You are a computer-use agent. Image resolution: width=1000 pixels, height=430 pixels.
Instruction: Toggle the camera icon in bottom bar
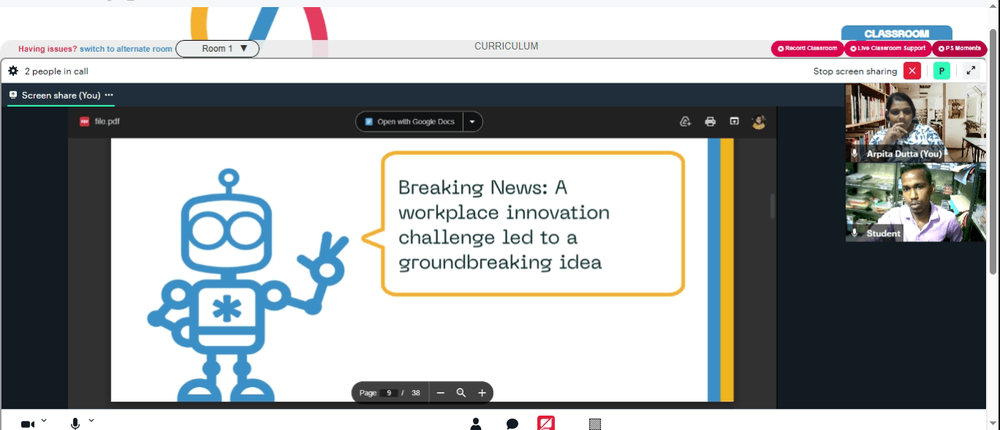(27, 424)
